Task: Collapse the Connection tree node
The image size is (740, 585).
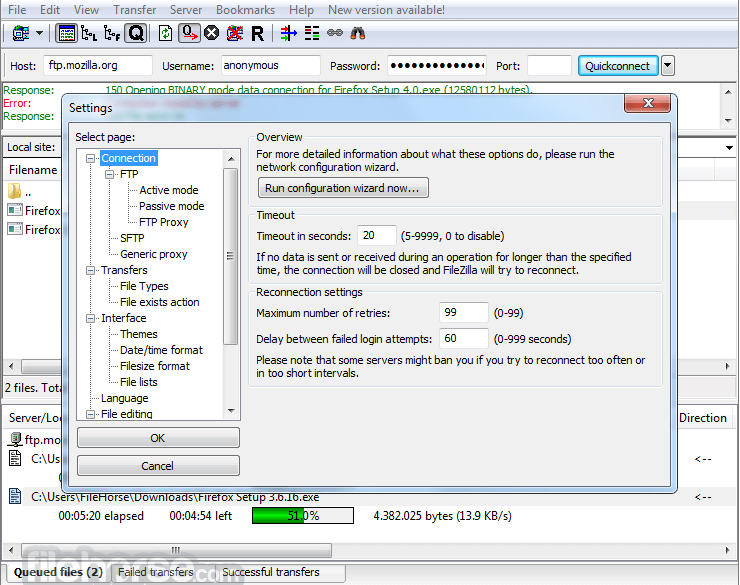Action: point(90,159)
